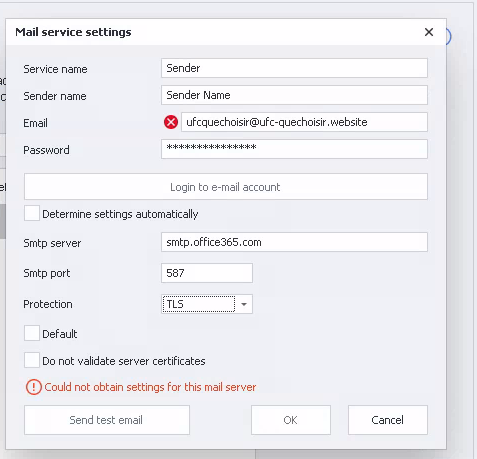Check Do not validate server certificates
The height and width of the screenshot is (459, 477).
[x=32, y=360]
